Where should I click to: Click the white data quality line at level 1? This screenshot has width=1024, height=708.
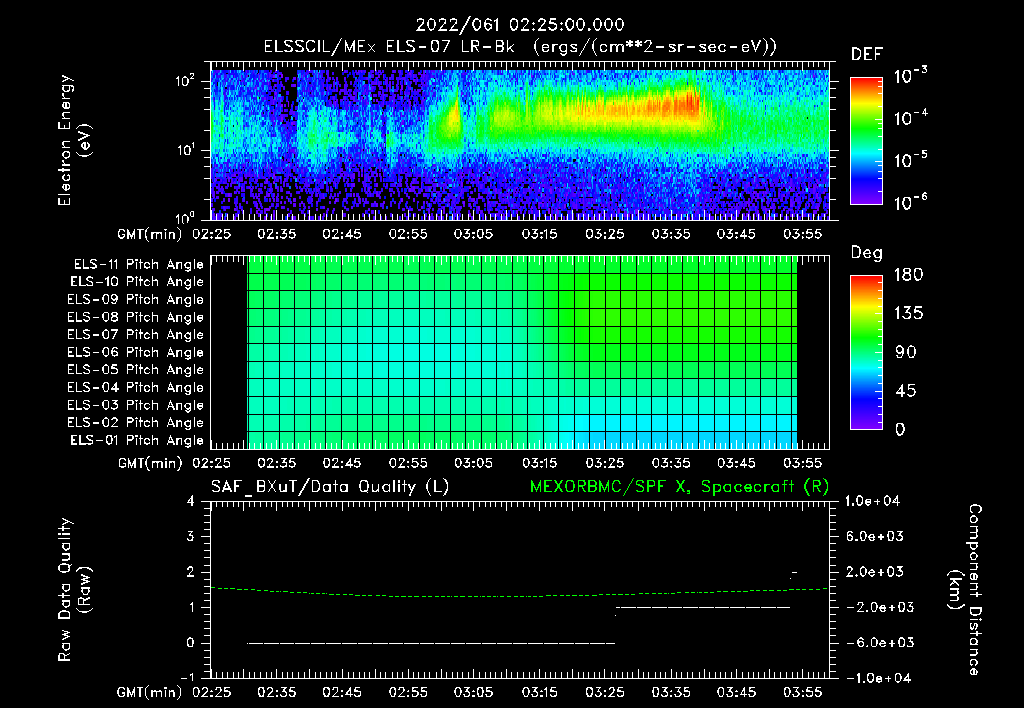click(703, 607)
